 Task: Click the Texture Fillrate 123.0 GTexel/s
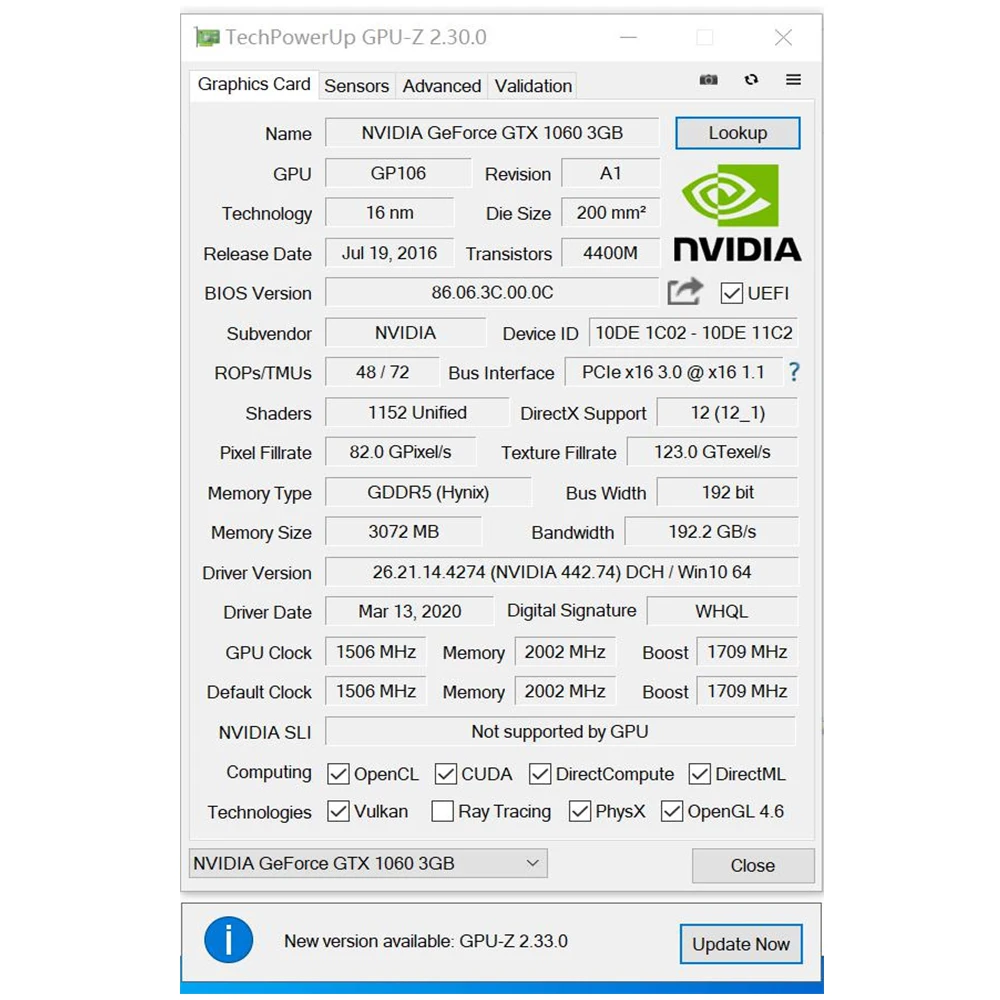712,452
